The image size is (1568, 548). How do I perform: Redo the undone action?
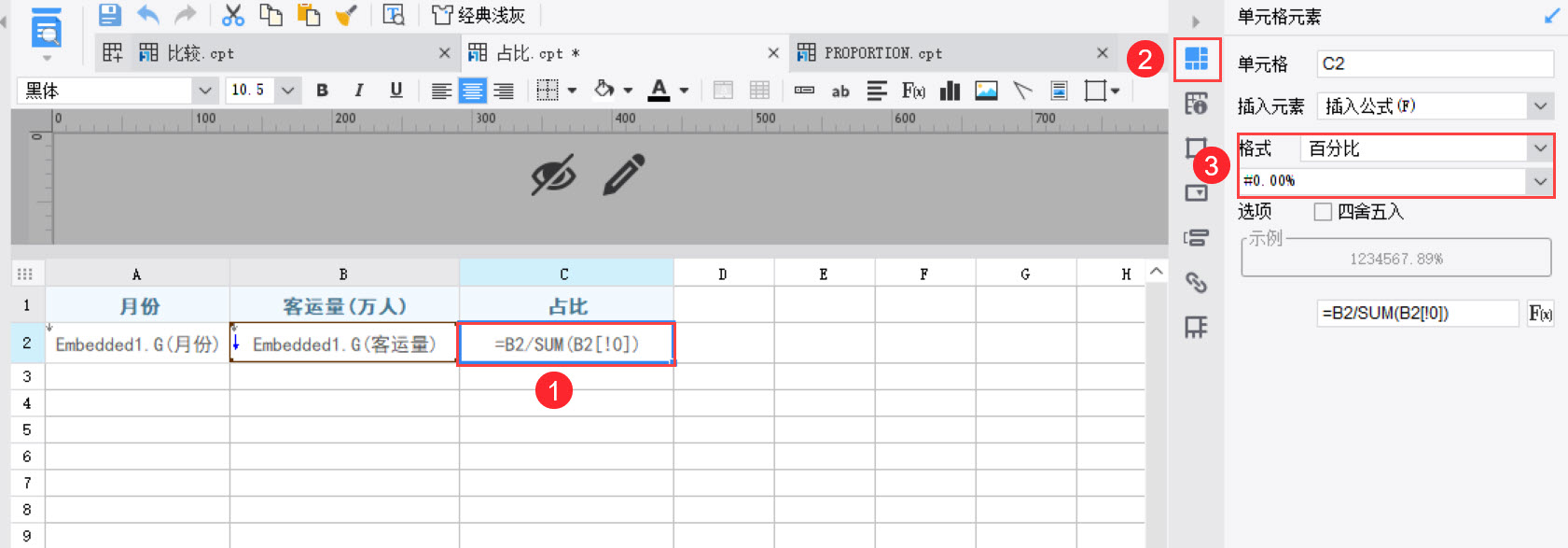point(186,15)
